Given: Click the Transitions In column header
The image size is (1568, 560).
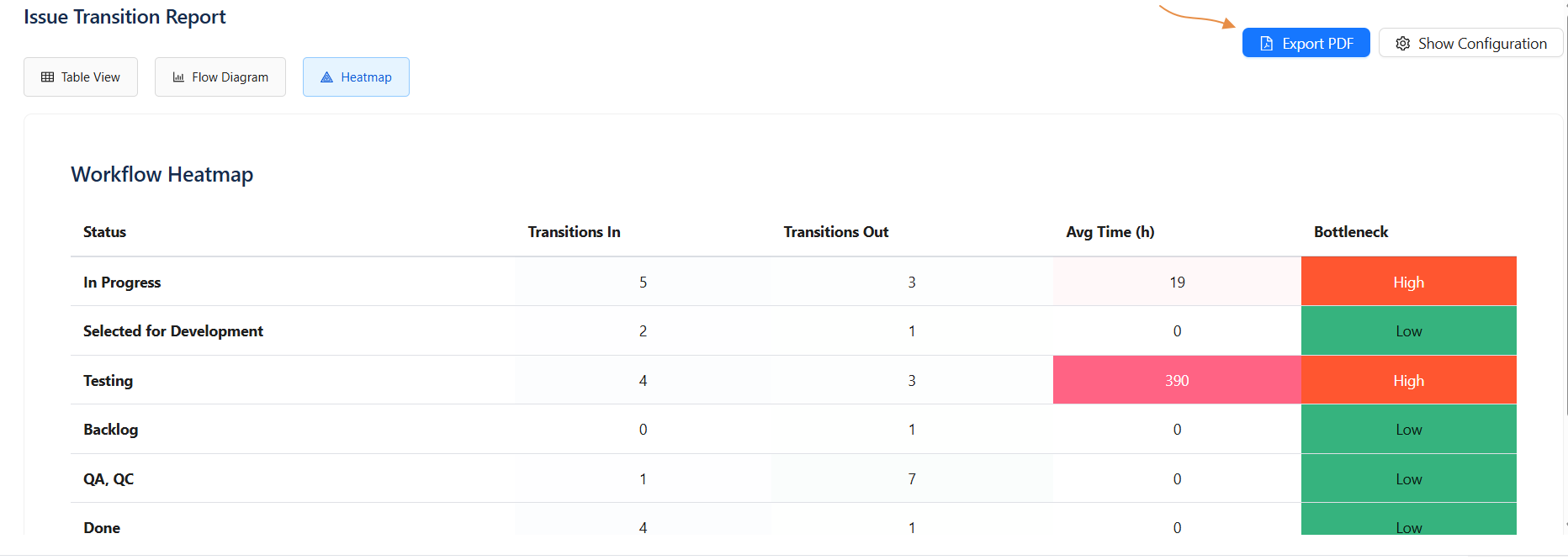Looking at the screenshot, I should click(574, 232).
